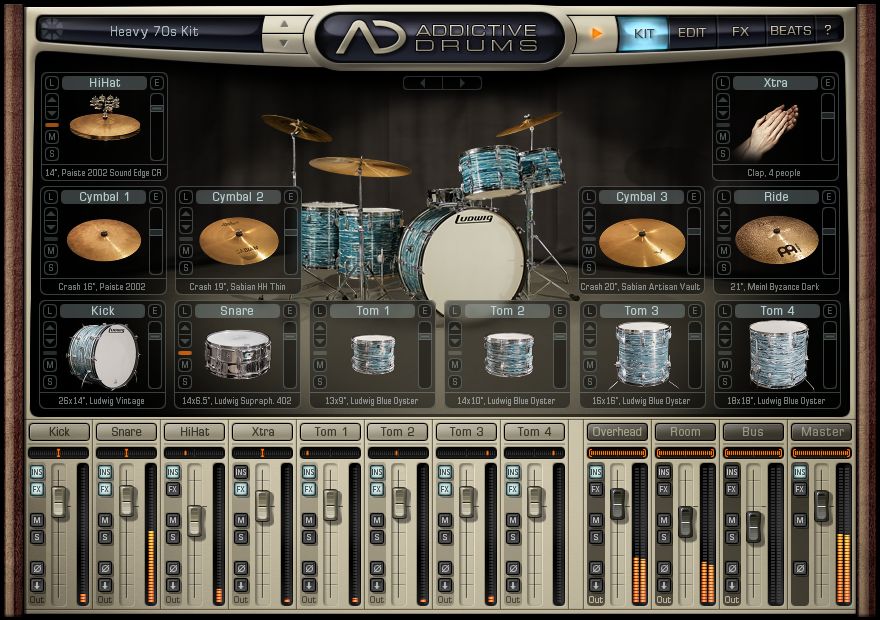Open the BEATS page

(790, 31)
